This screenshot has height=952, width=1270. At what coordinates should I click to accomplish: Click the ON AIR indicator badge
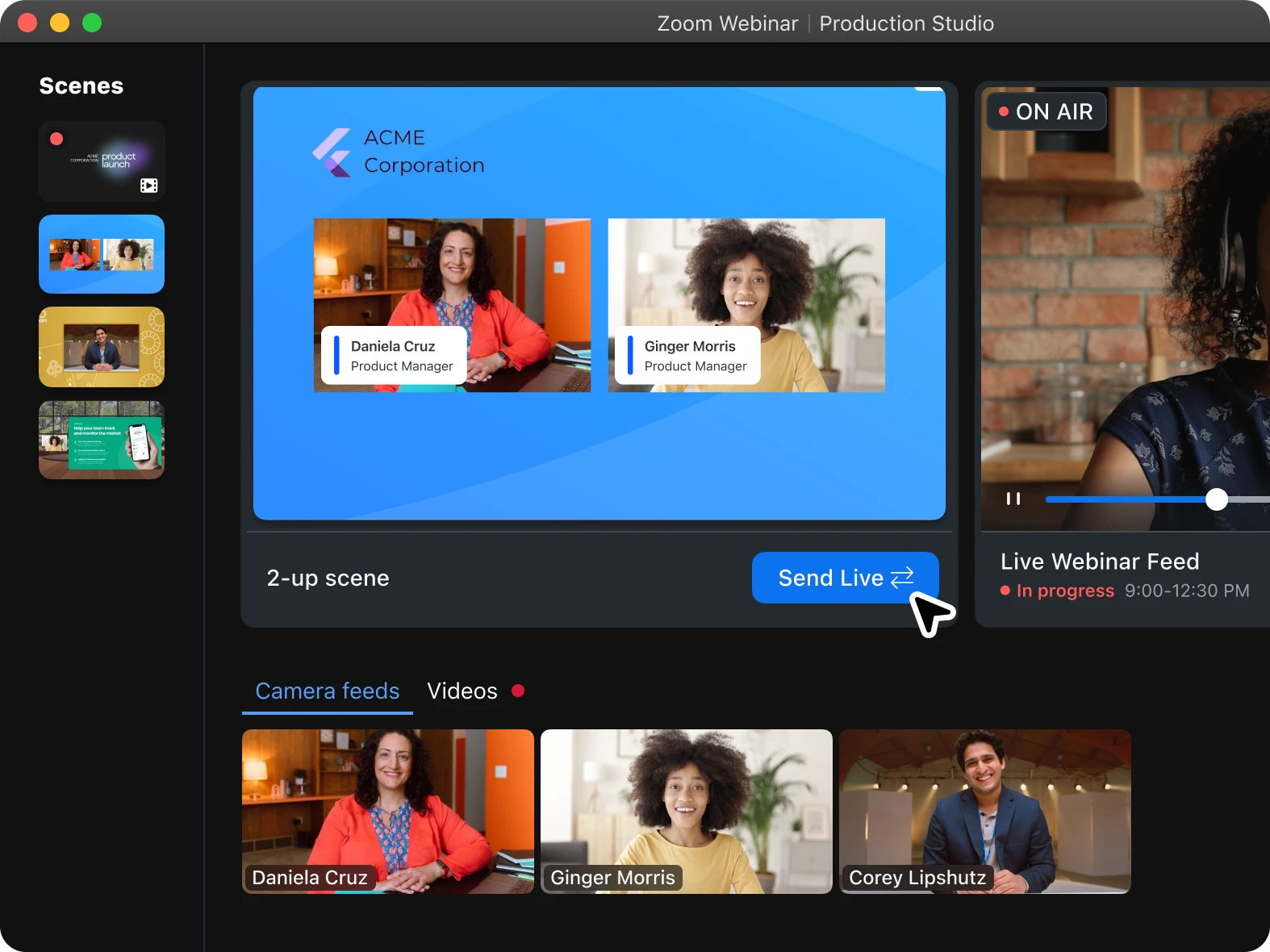coord(1046,111)
